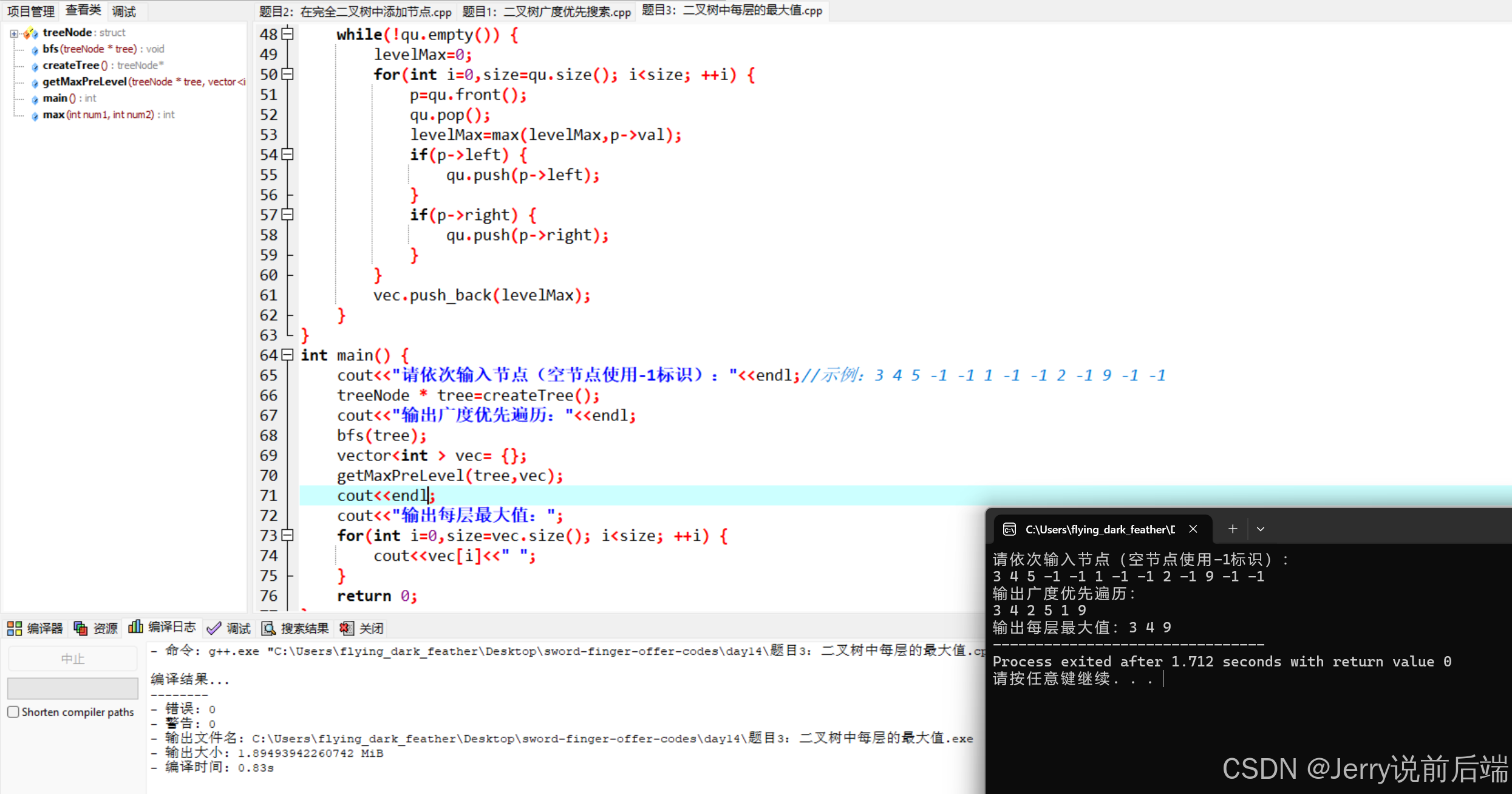Viewport: 1512px width, 794px height.
Task: Open 搜索结果 search results icon
Action: [268, 628]
